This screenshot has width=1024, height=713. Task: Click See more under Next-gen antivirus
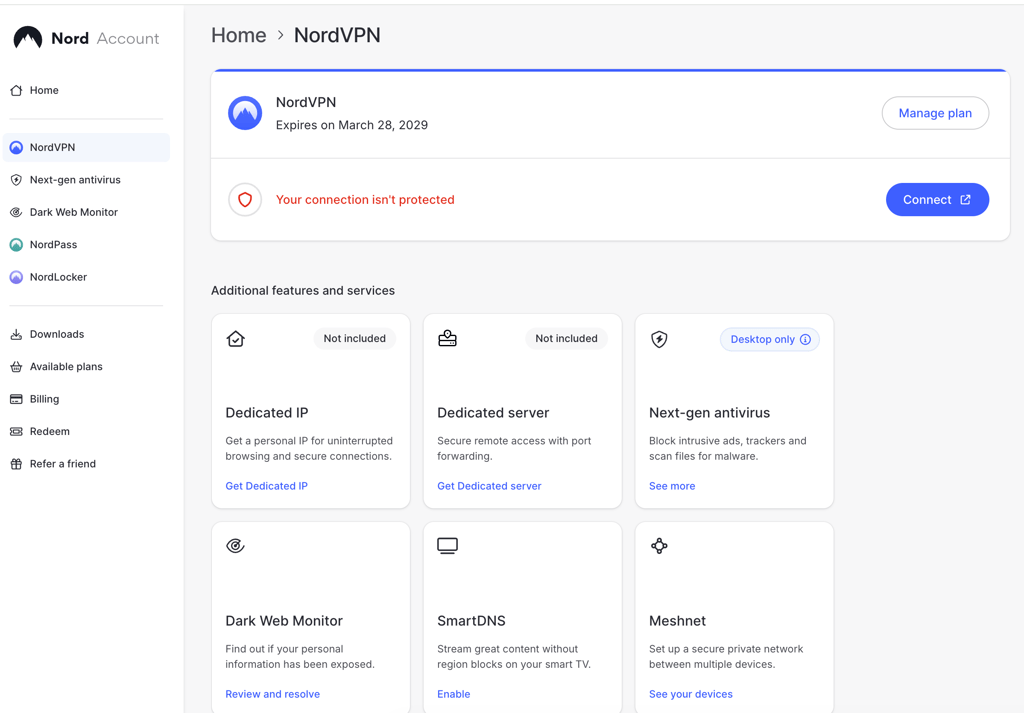pos(672,486)
